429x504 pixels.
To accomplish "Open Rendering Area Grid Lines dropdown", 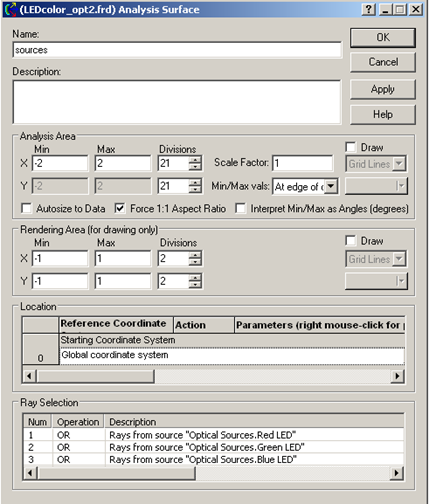I will pos(399,259).
